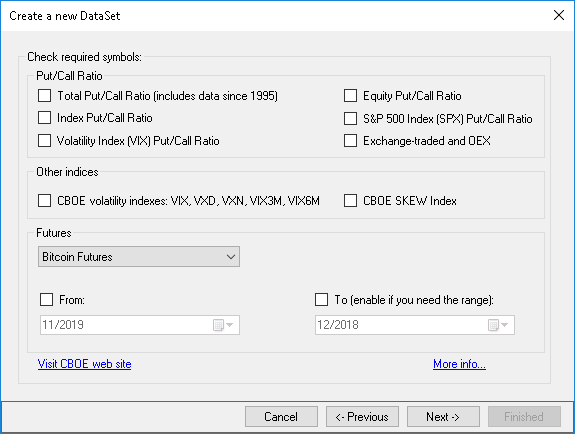Enable the CBOE SKEW Index checkbox
The width and height of the screenshot is (575, 434).
[x=351, y=201]
